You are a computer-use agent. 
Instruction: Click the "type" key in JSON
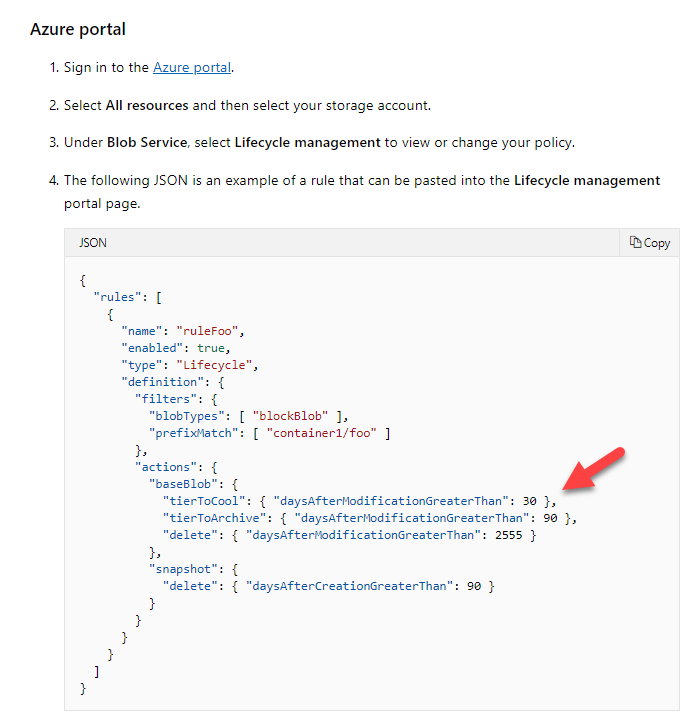point(142,365)
